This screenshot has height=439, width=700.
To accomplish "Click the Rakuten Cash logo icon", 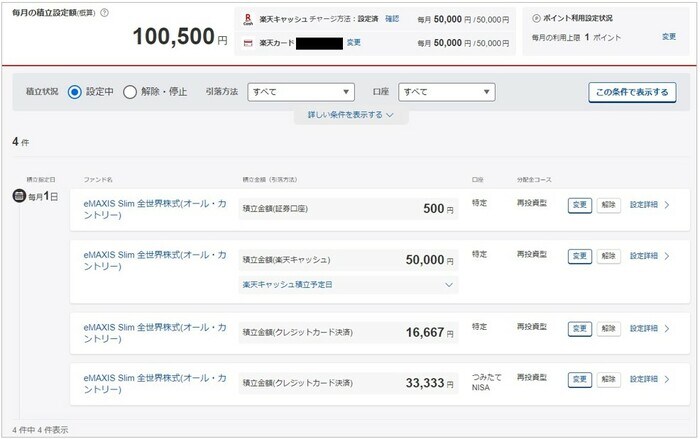I will click(x=248, y=19).
